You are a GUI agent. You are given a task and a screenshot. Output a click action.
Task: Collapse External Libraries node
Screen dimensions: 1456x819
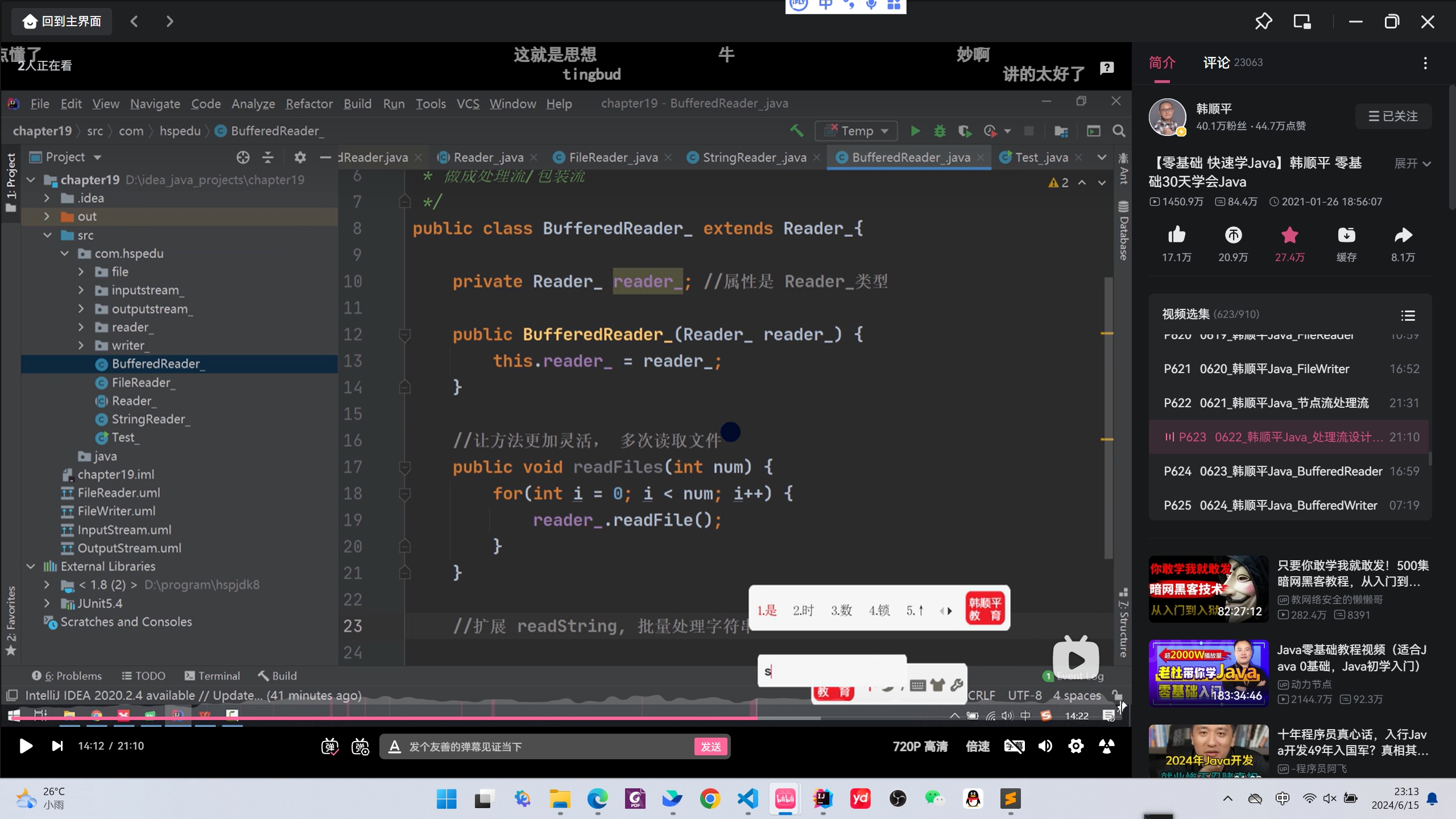31,566
